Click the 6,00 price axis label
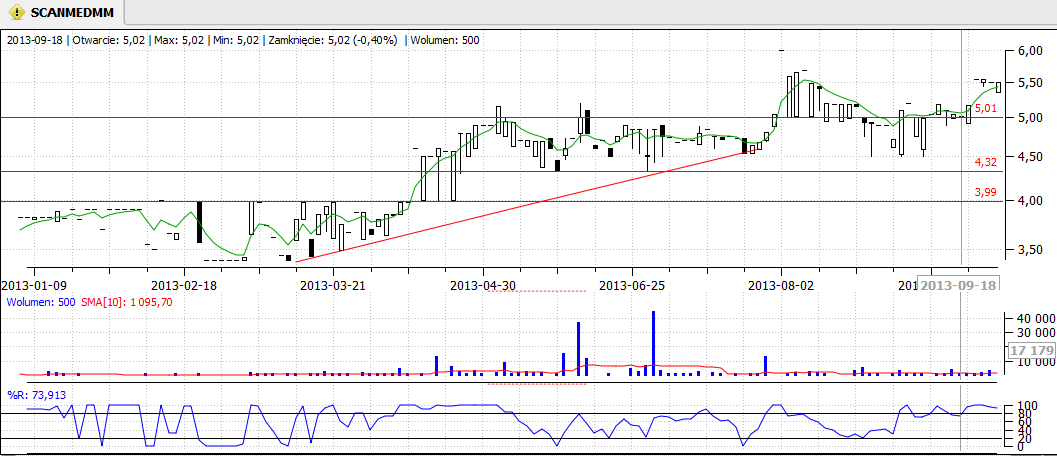 pos(1030,52)
